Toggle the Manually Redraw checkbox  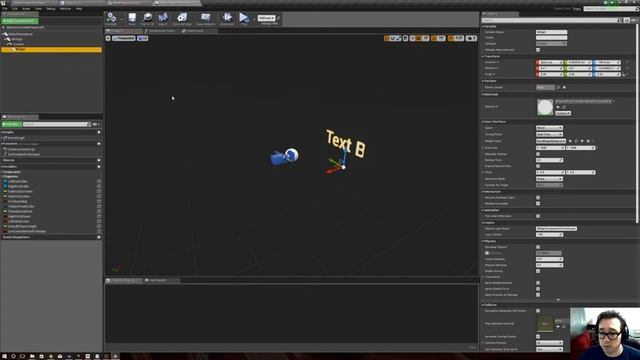coord(538,154)
